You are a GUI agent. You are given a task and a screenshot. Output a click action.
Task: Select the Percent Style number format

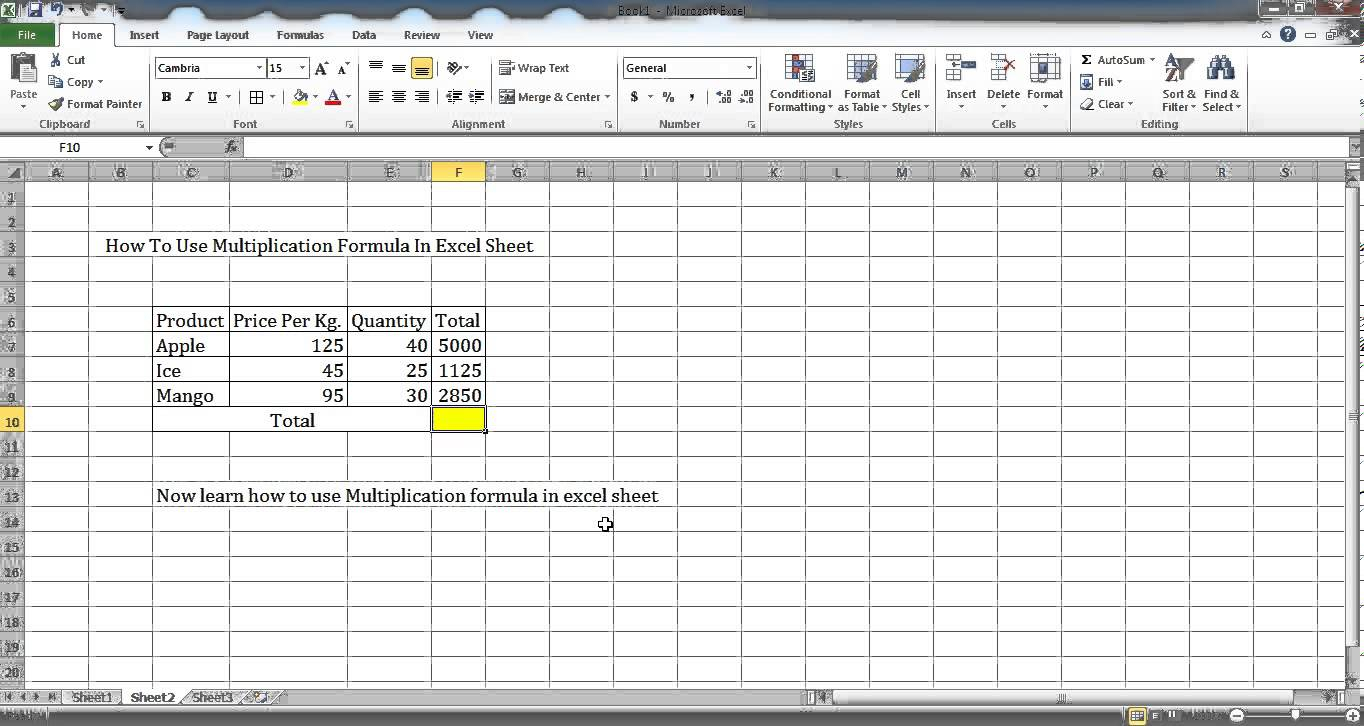[x=666, y=97]
